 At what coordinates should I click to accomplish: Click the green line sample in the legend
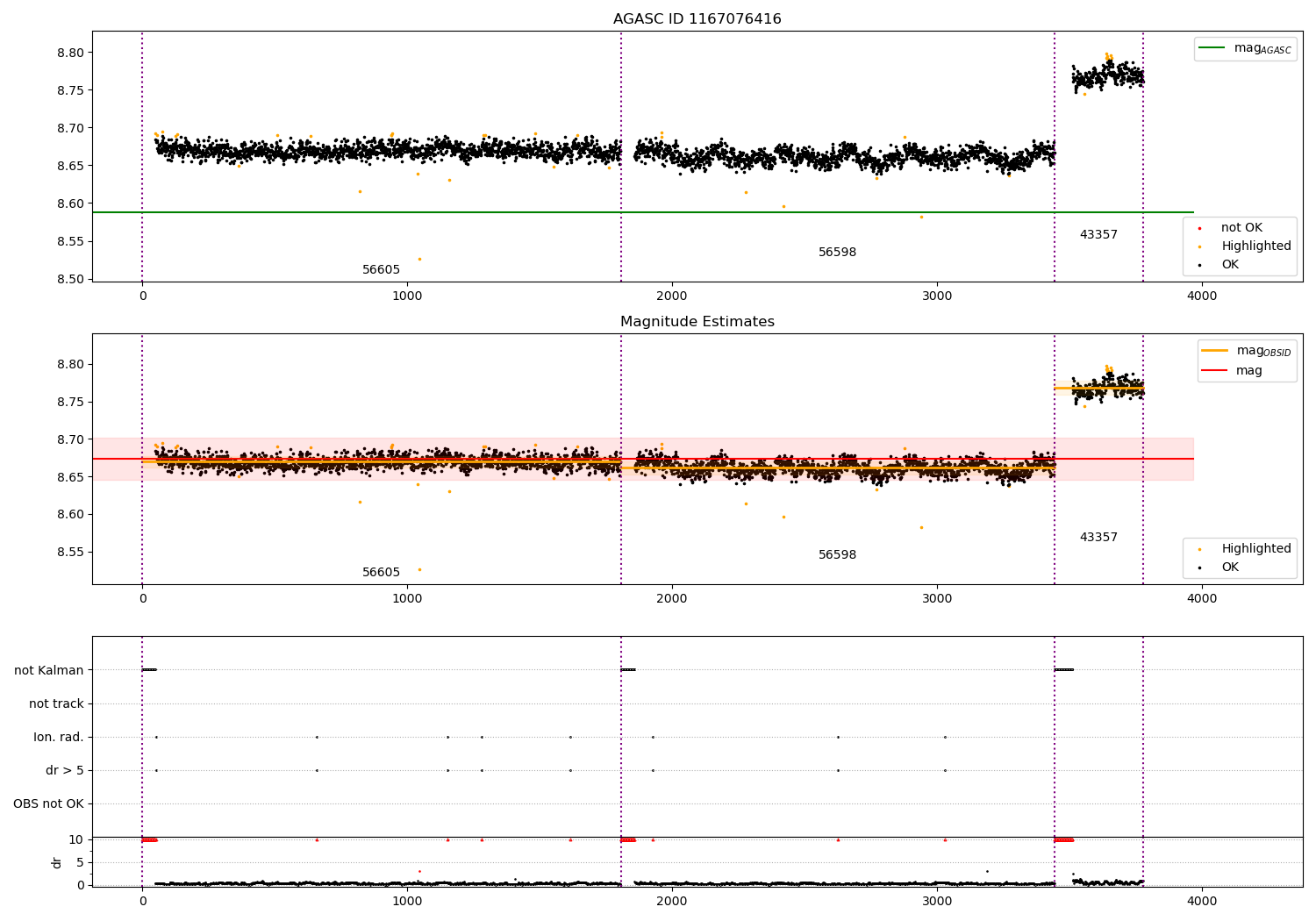[x=1212, y=48]
